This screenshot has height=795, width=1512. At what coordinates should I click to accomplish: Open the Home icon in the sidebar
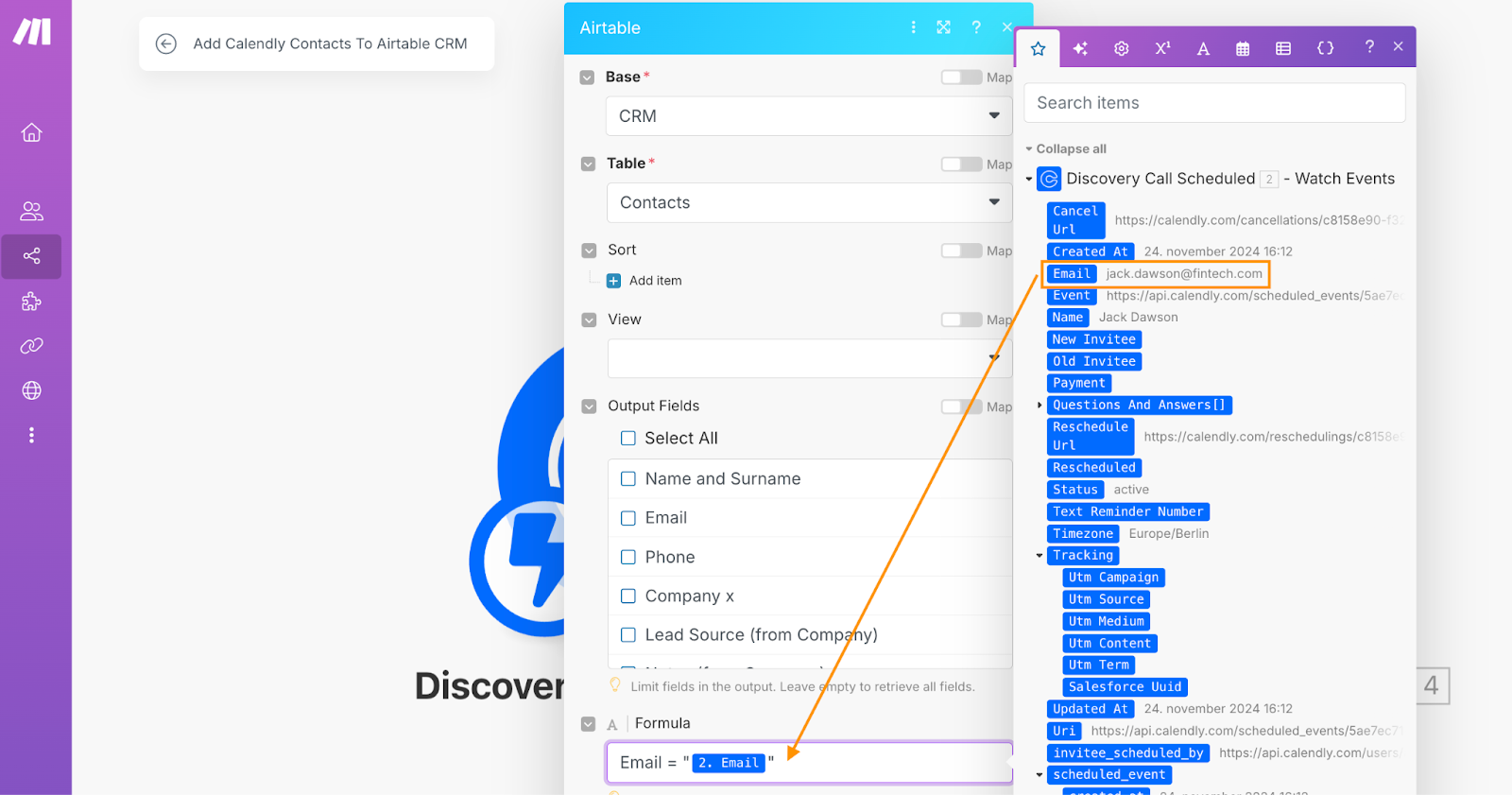[32, 132]
